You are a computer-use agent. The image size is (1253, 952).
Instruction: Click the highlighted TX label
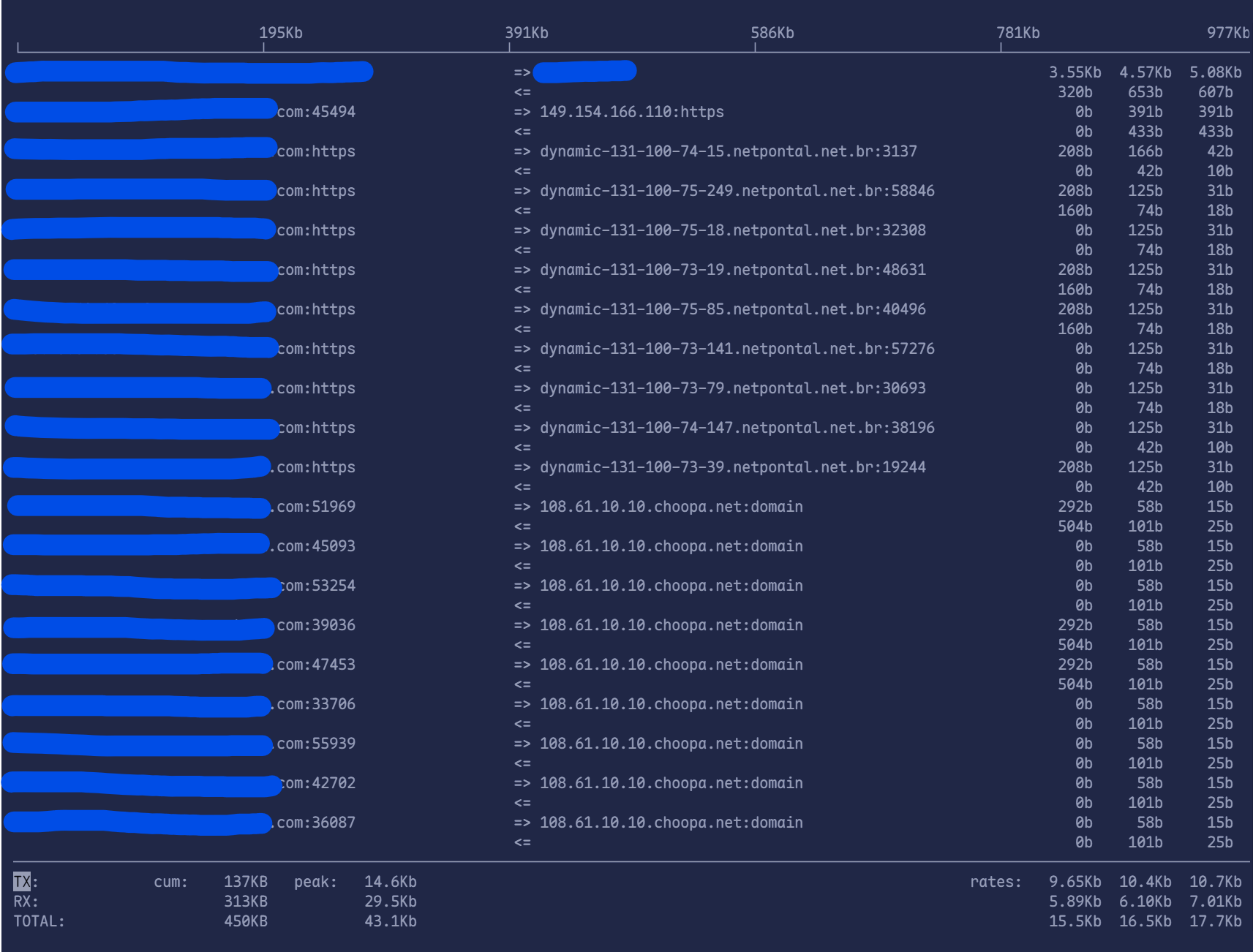pos(22,882)
